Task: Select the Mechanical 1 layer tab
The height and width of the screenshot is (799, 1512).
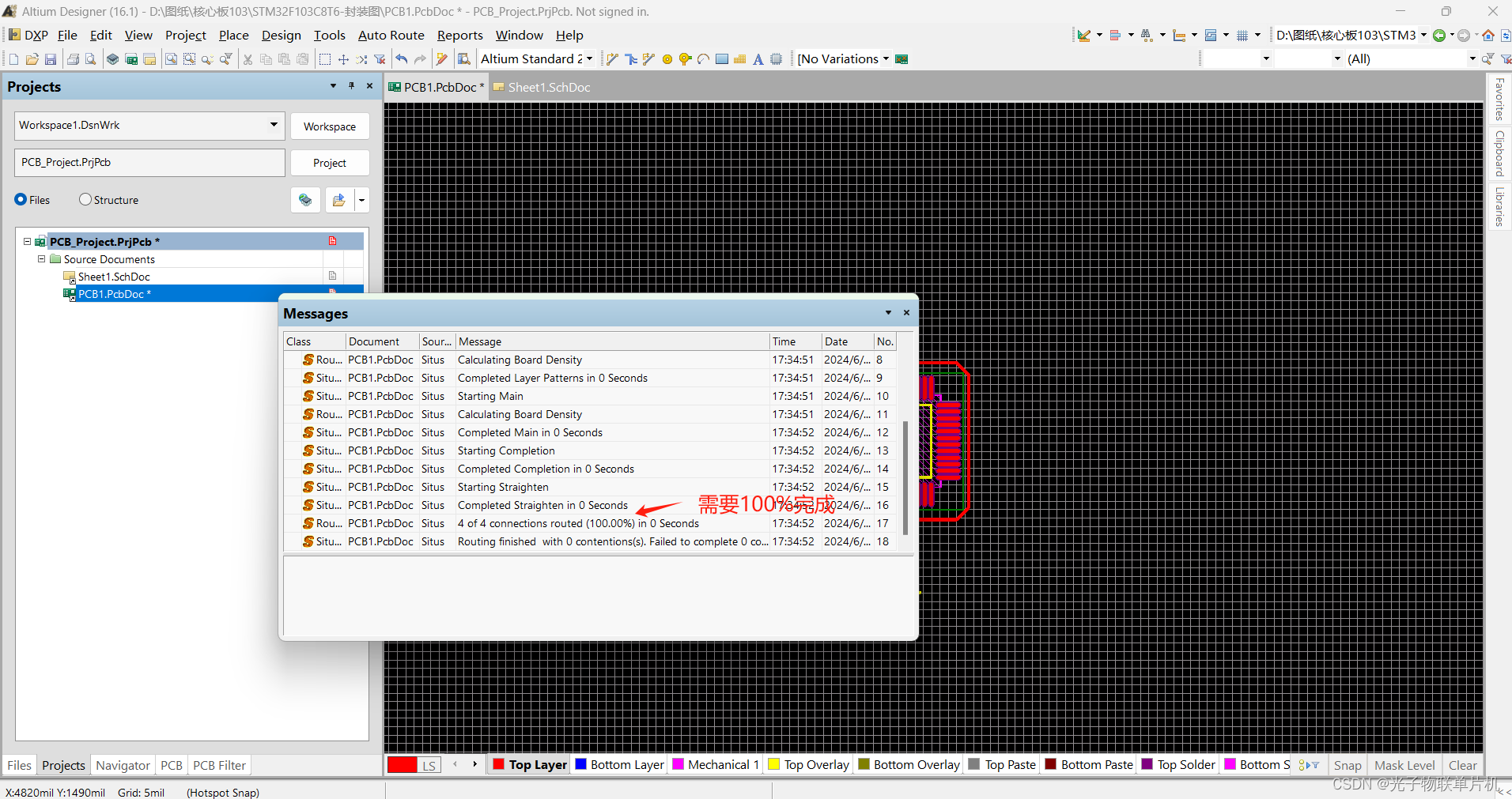Action: [x=716, y=764]
